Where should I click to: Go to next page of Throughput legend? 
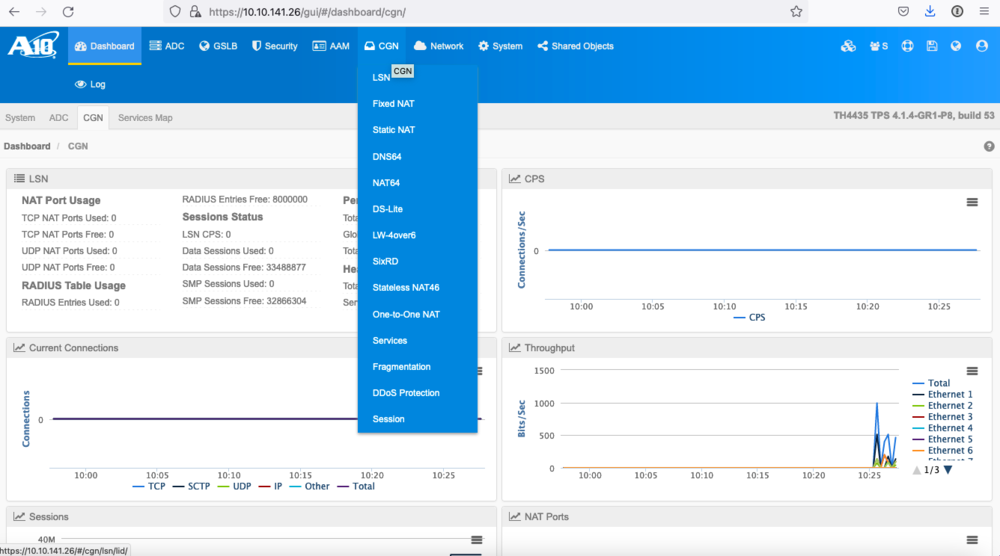click(x=948, y=470)
